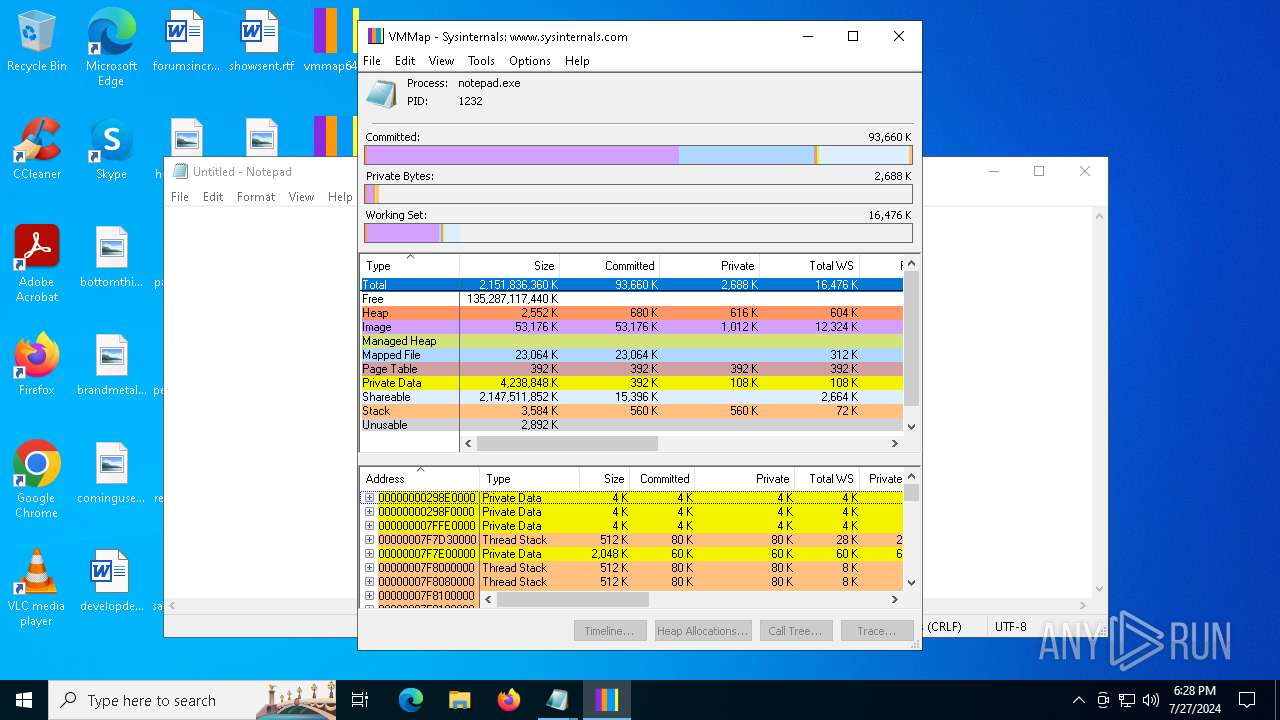This screenshot has height=720, width=1280.
Task: Click summary table horizontal scrollbar
Action: [x=567, y=443]
